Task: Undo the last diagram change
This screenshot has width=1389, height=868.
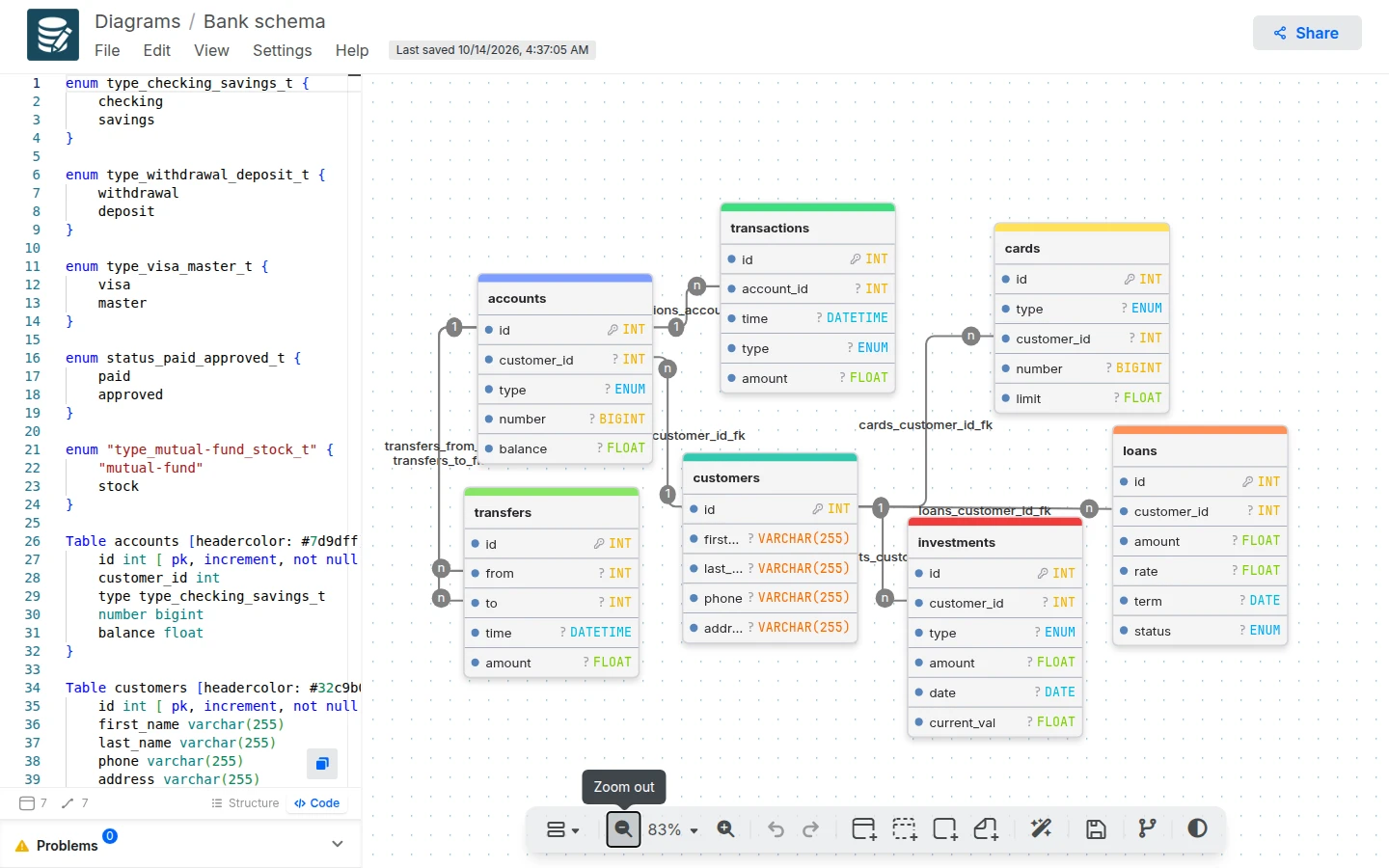Action: click(x=776, y=829)
